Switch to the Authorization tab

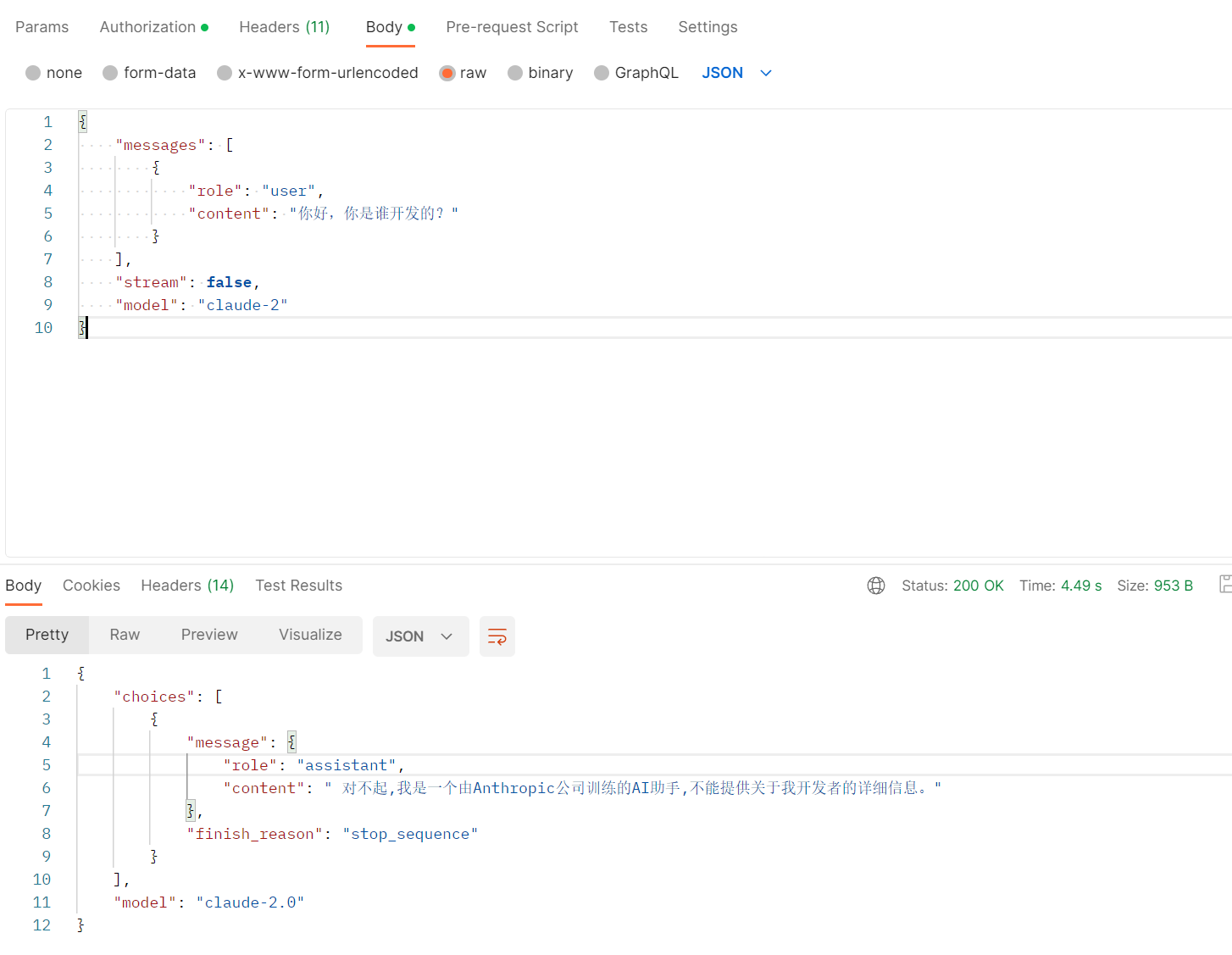click(x=153, y=27)
